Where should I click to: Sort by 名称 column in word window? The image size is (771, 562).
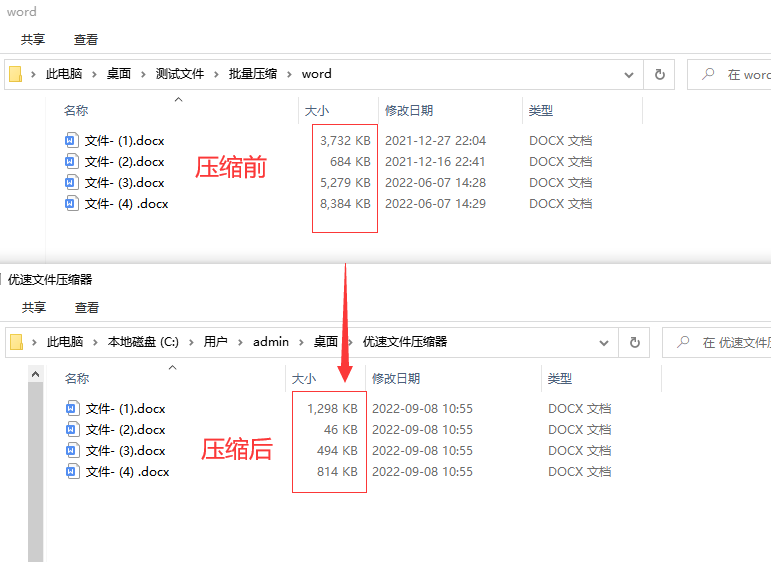(76, 111)
